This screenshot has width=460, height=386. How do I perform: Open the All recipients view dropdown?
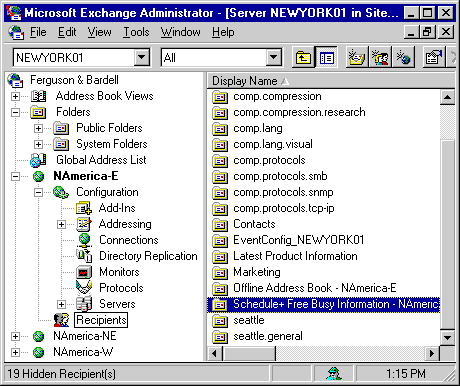pyautogui.click(x=274, y=58)
